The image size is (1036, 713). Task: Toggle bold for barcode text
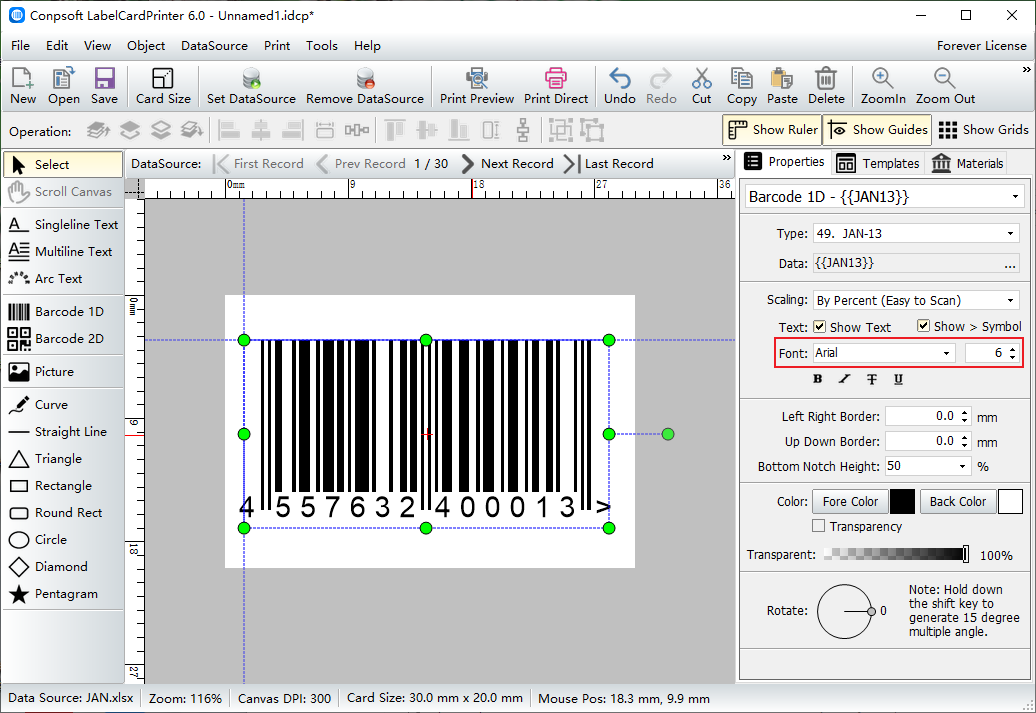click(818, 379)
